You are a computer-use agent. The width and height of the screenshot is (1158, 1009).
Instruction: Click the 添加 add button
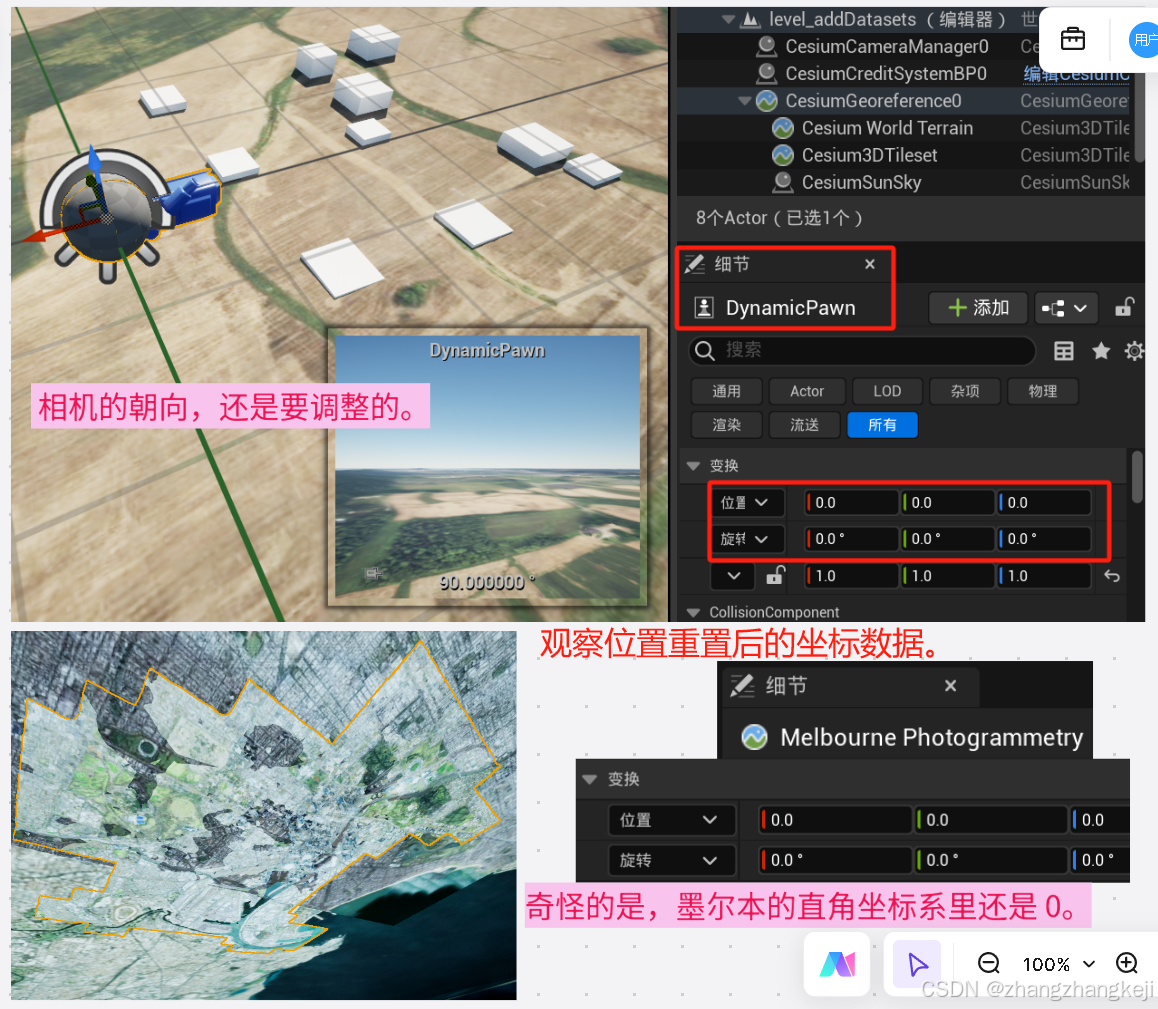[x=978, y=308]
